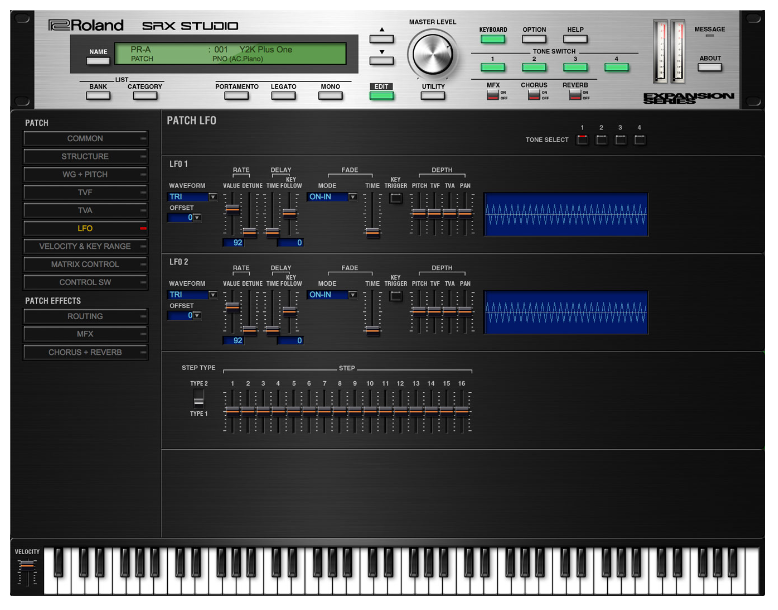The image size is (778, 610).
Task: Select tone 3 in Tone Select
Action: tap(621, 140)
